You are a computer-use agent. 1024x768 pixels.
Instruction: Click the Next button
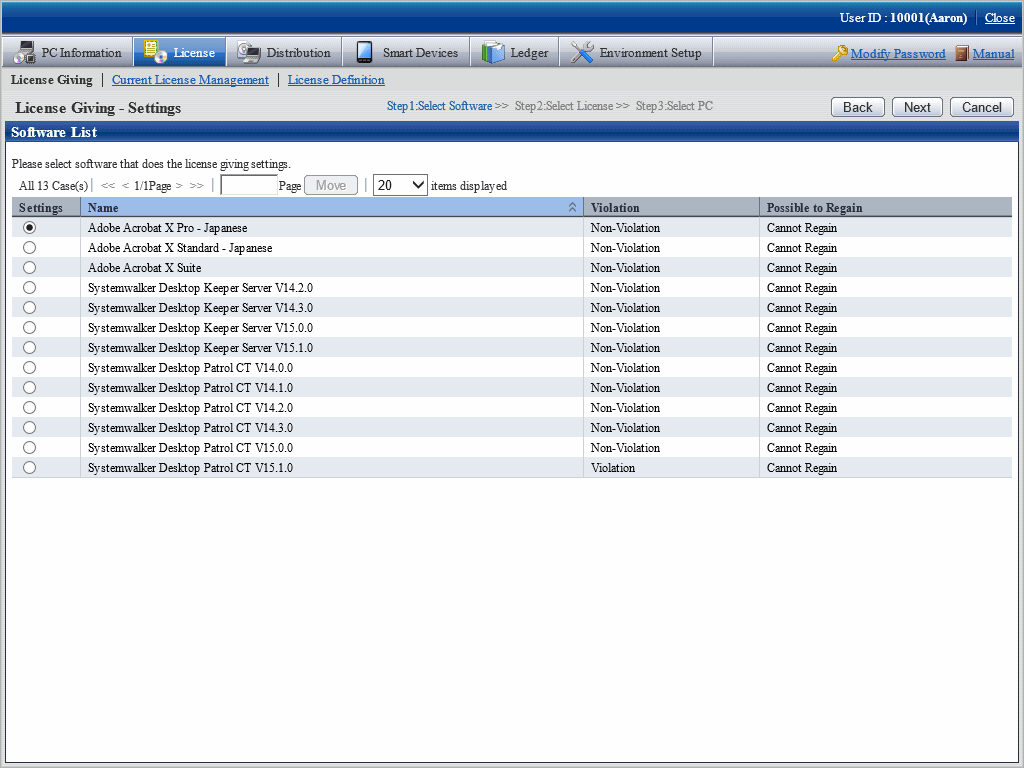coord(917,107)
